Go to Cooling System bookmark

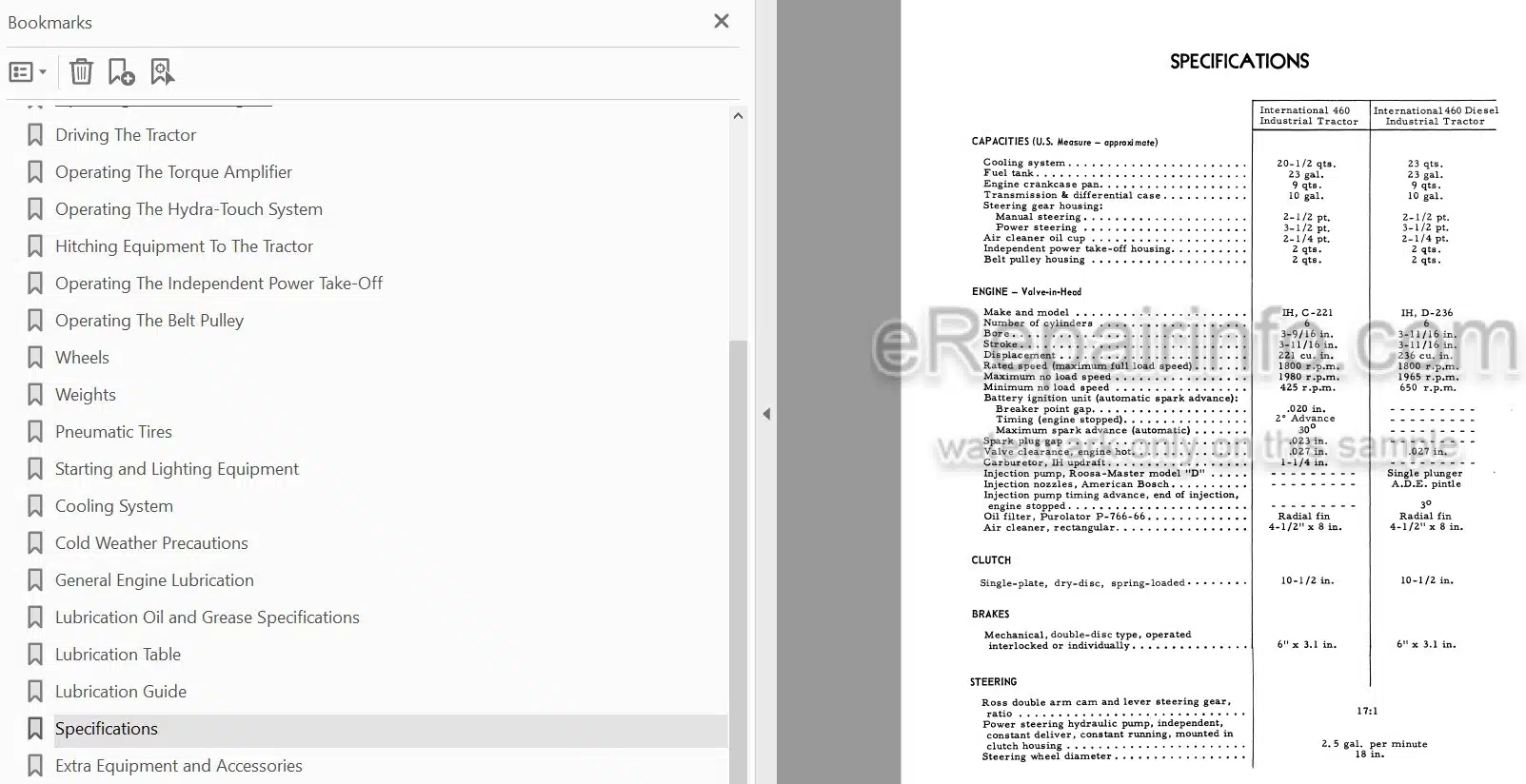[114, 506]
